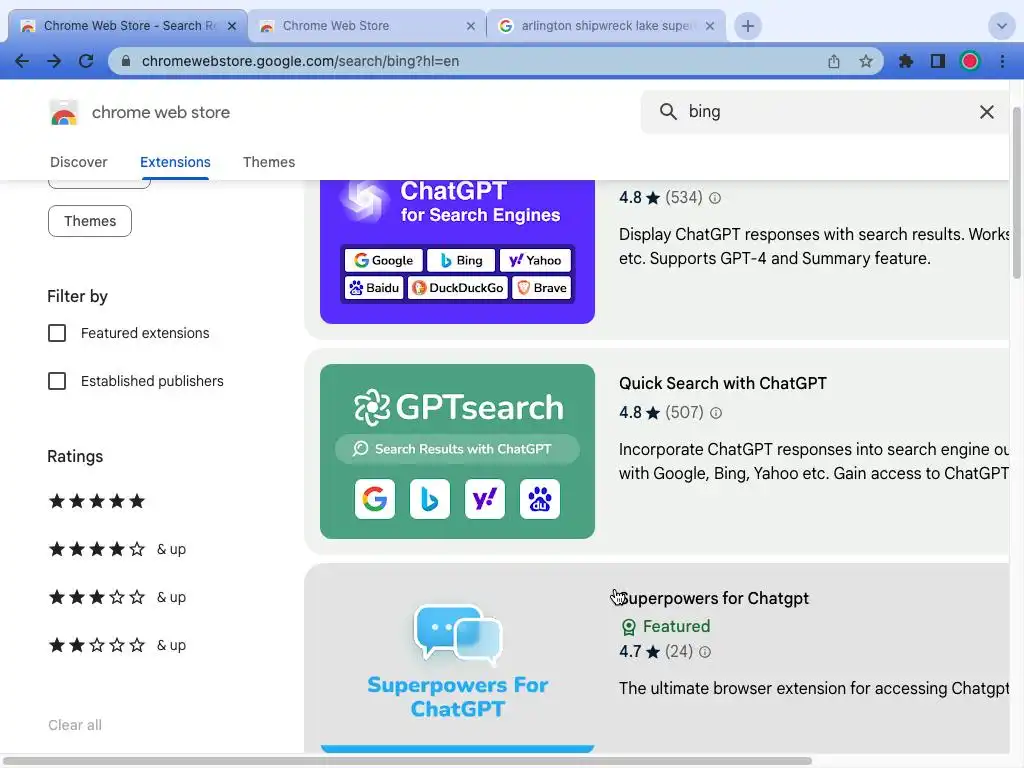Image resolution: width=1024 pixels, height=768 pixels.
Task: Click the address bar URL
Action: [x=300, y=61]
